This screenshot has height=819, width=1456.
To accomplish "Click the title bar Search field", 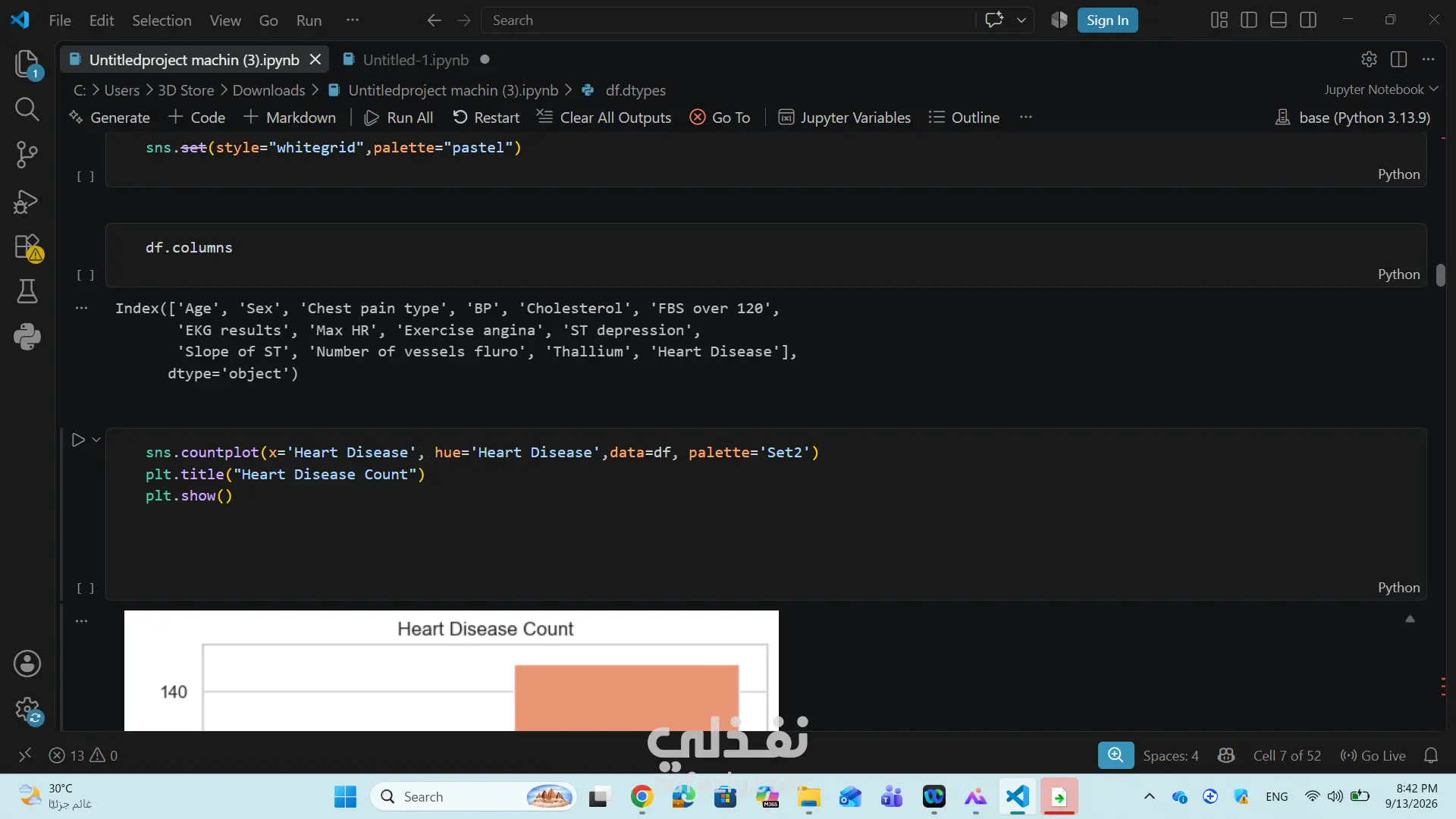I will [x=728, y=20].
